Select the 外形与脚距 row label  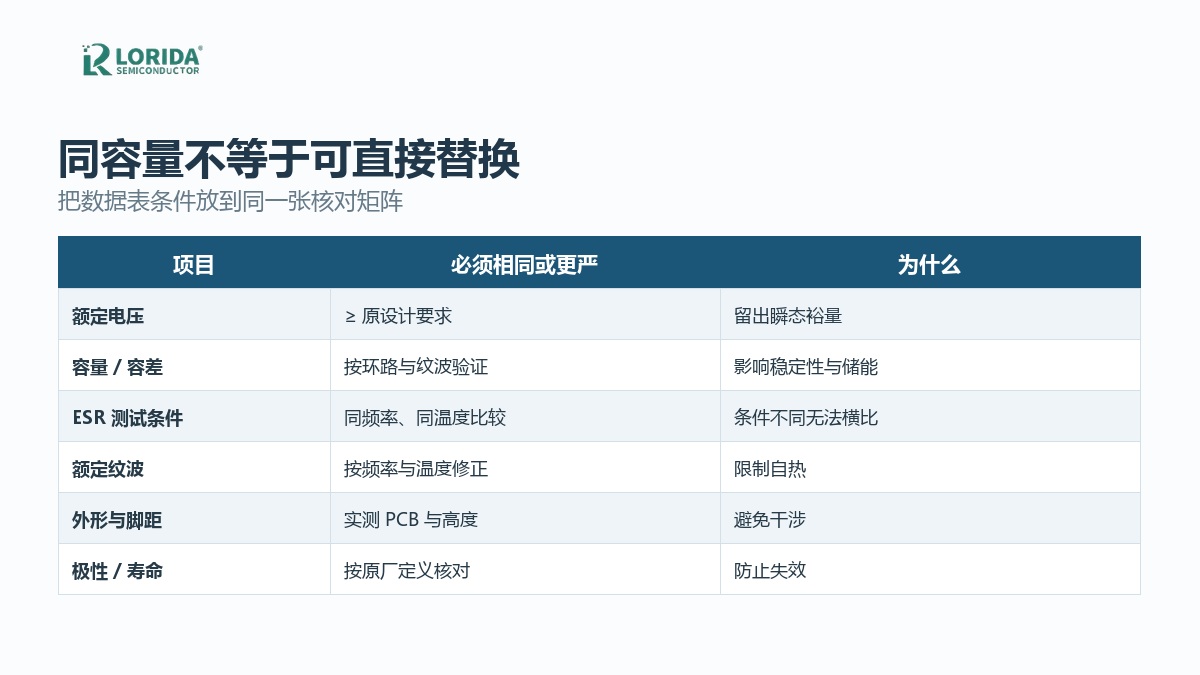194,519
